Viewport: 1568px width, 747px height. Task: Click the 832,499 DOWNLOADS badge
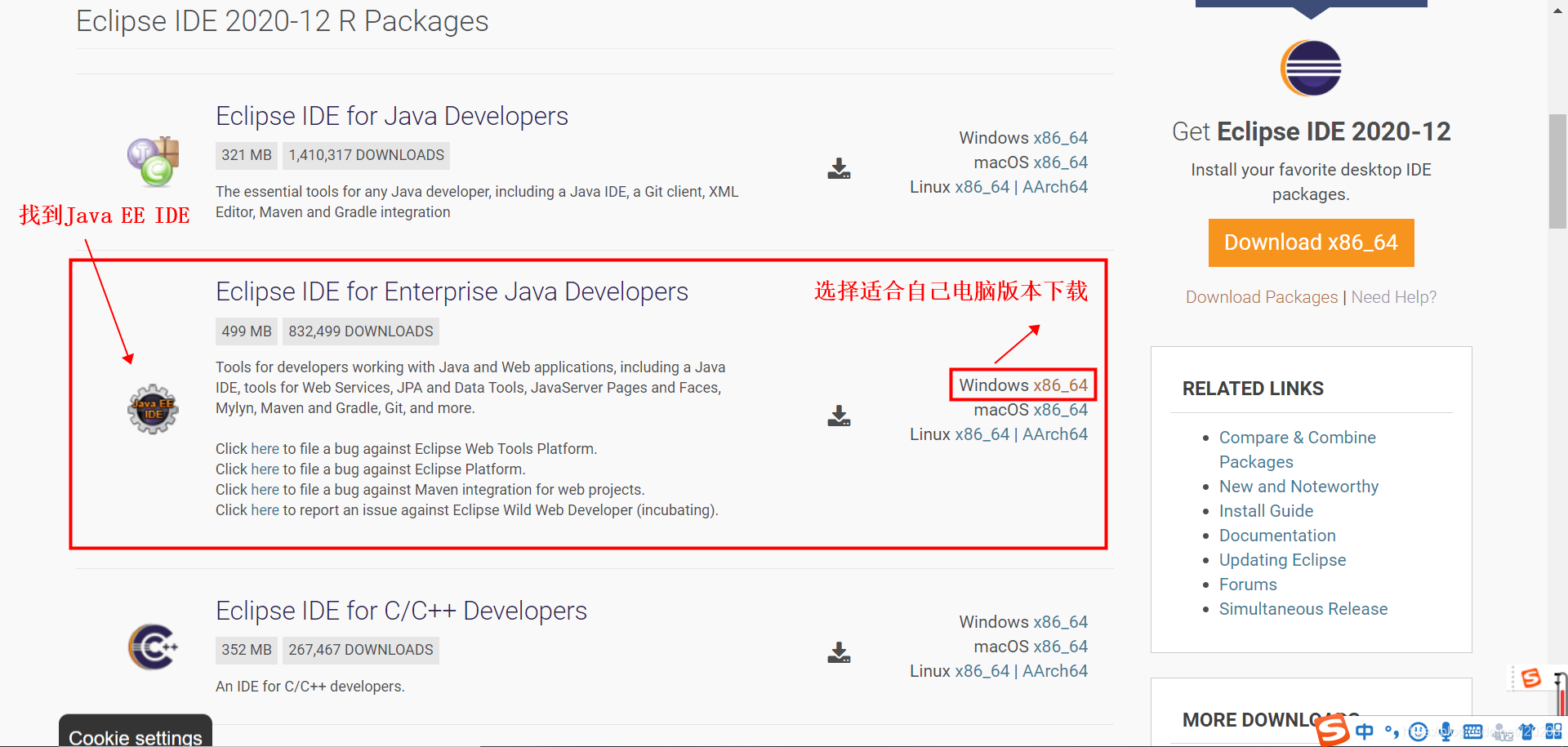click(x=361, y=331)
